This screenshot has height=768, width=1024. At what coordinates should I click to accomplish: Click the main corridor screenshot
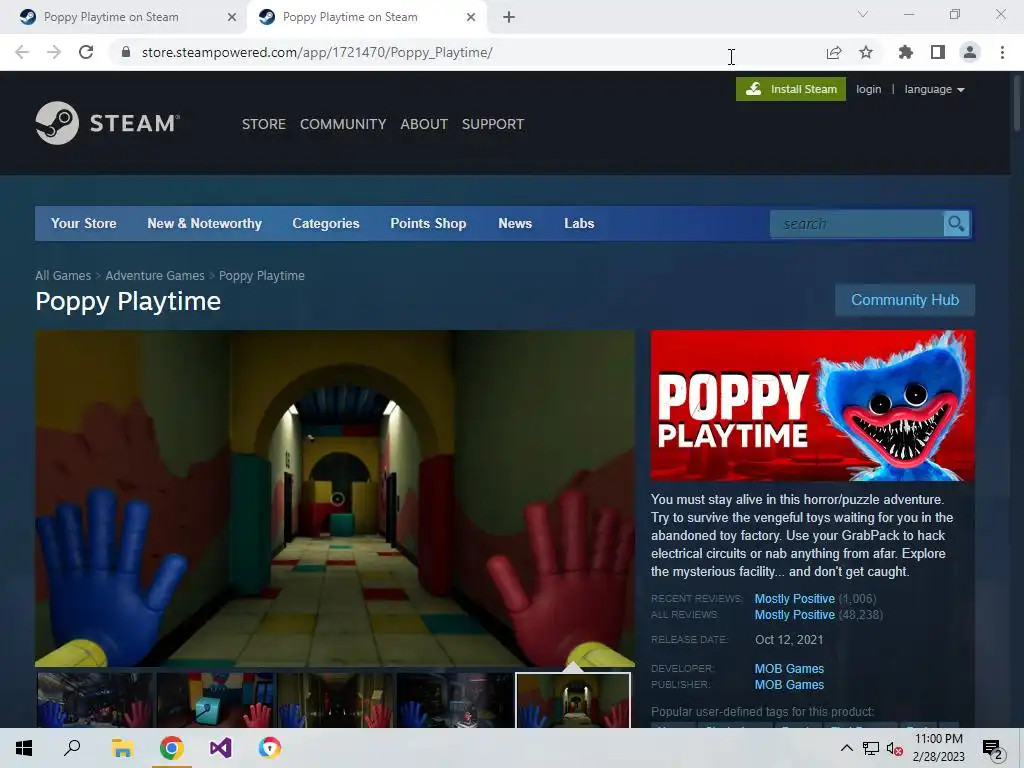pos(335,498)
